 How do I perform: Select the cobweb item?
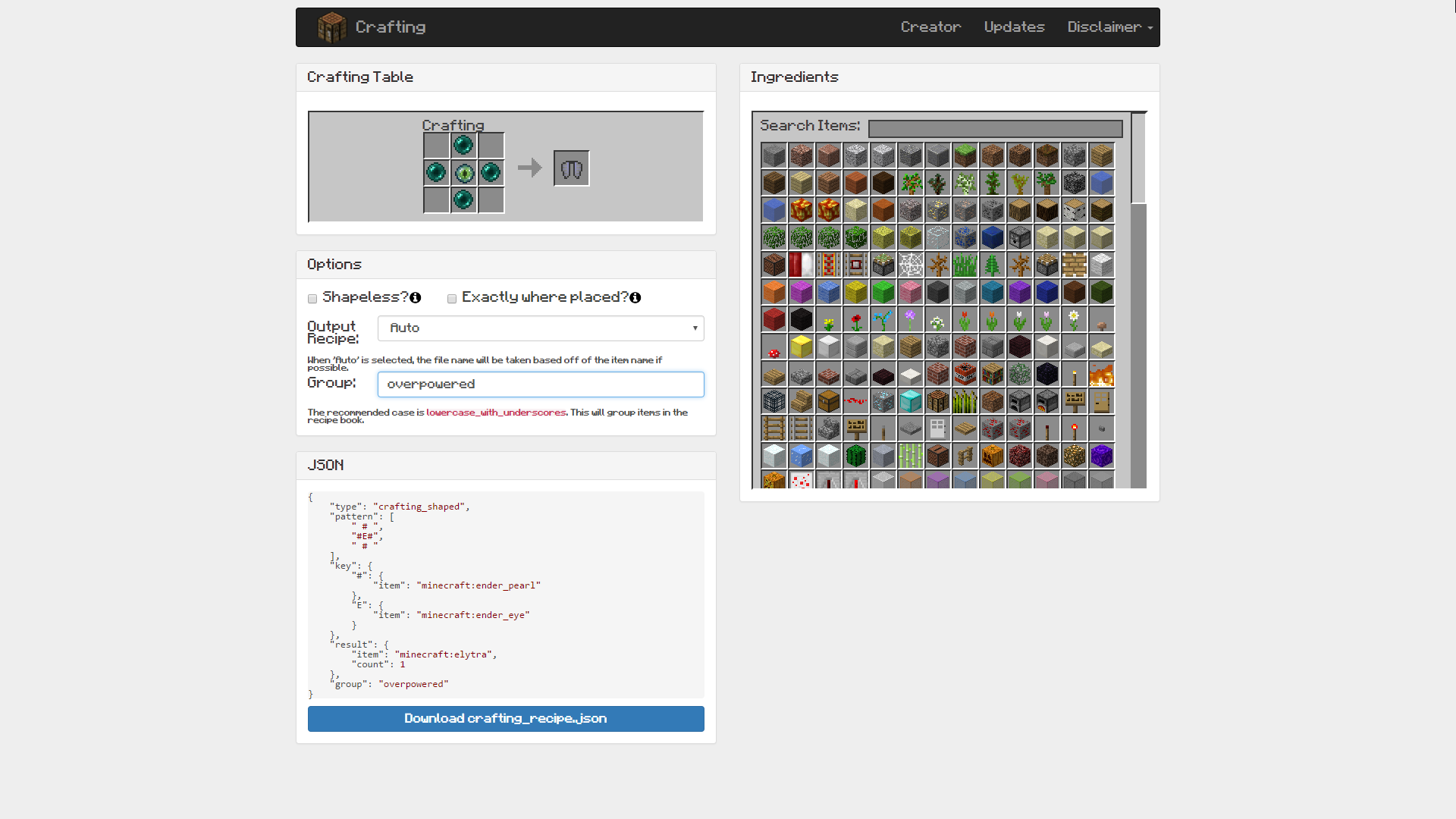pos(910,265)
